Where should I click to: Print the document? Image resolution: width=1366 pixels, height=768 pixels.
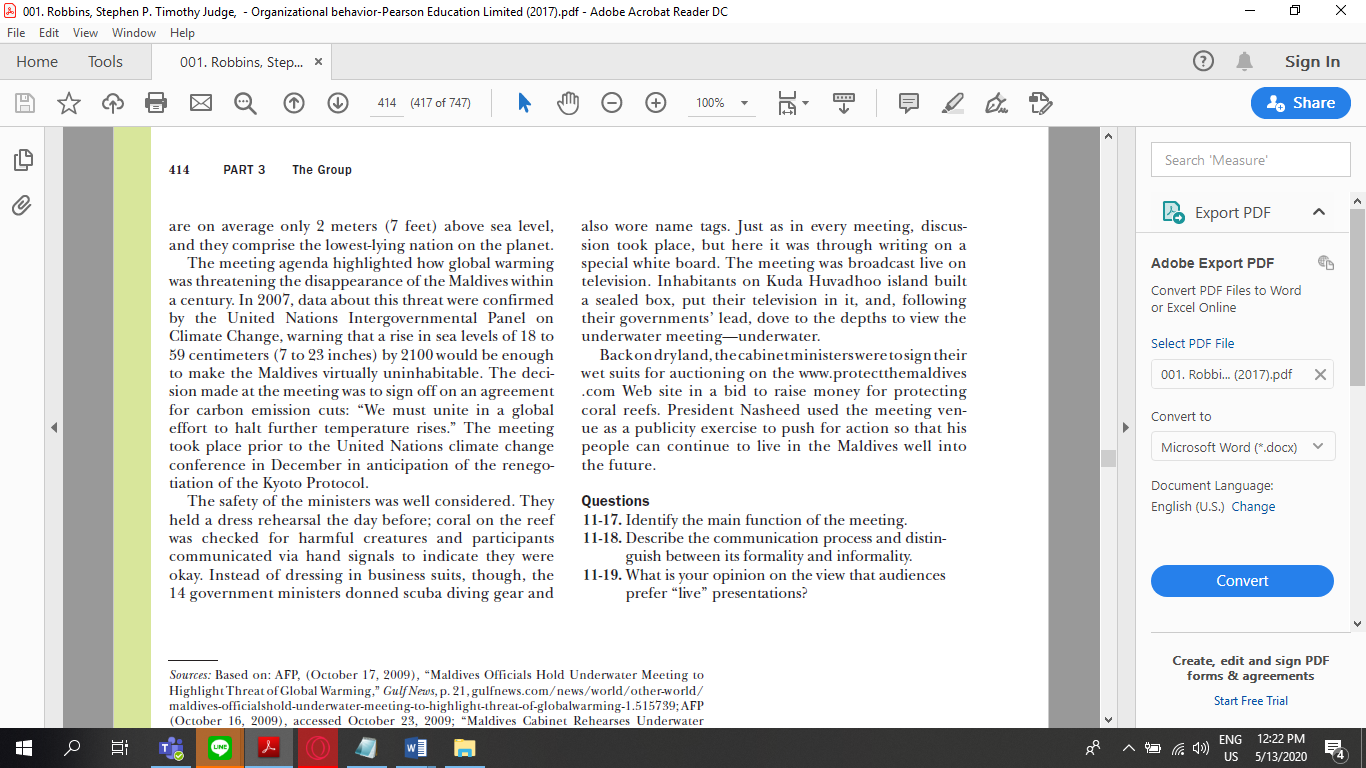(x=156, y=103)
